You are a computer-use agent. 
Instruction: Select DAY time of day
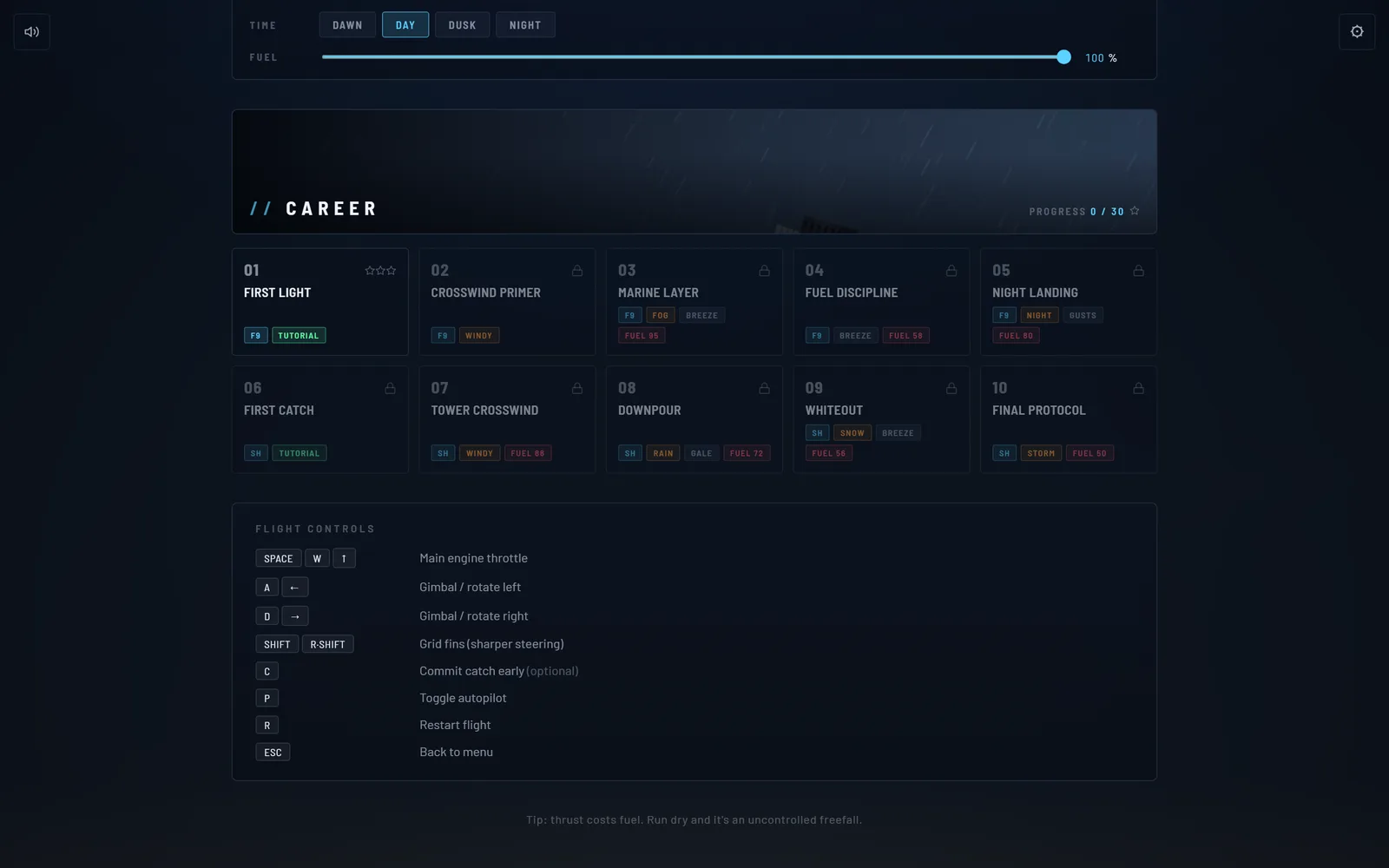pos(405,25)
